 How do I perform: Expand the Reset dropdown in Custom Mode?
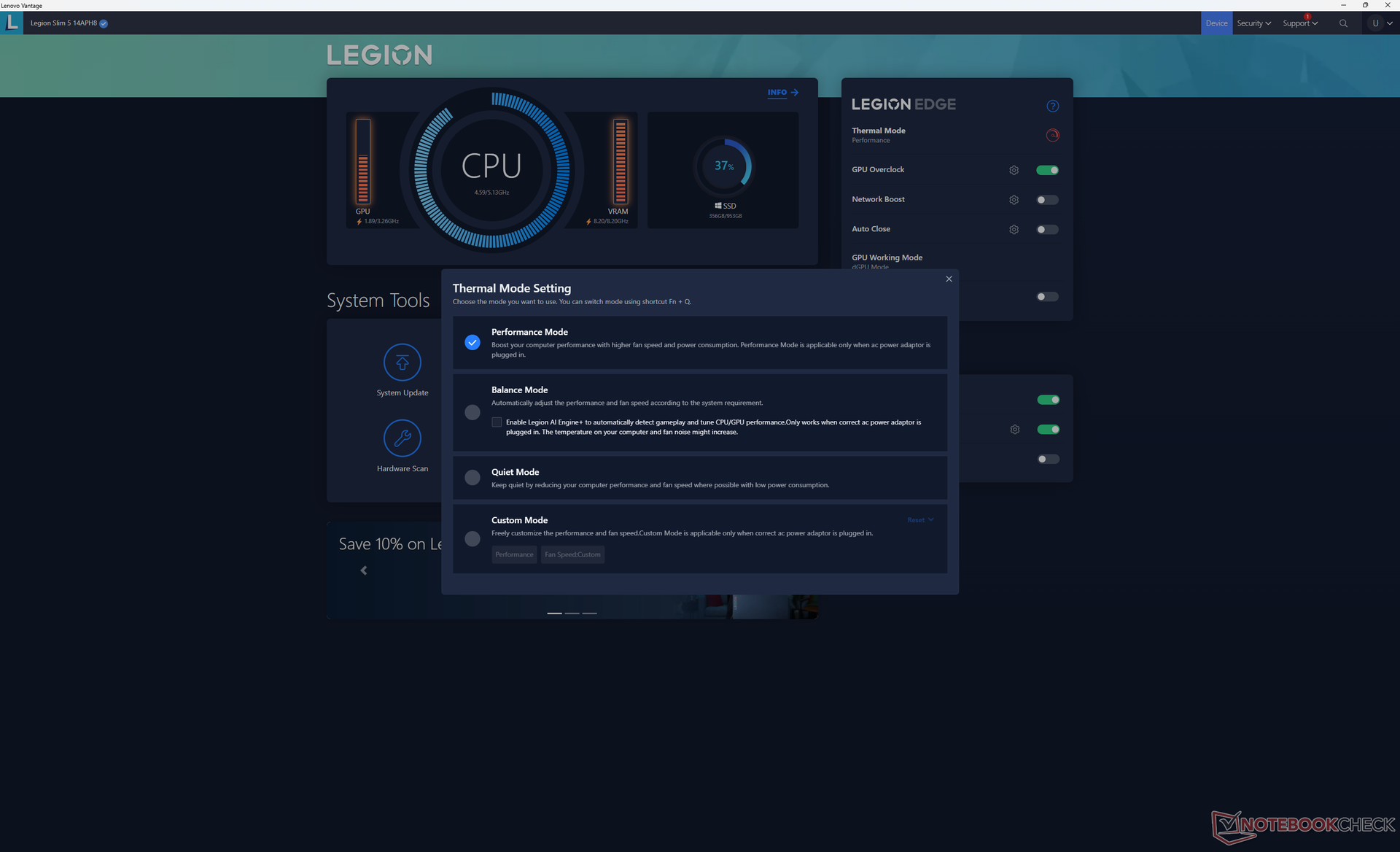(x=920, y=520)
